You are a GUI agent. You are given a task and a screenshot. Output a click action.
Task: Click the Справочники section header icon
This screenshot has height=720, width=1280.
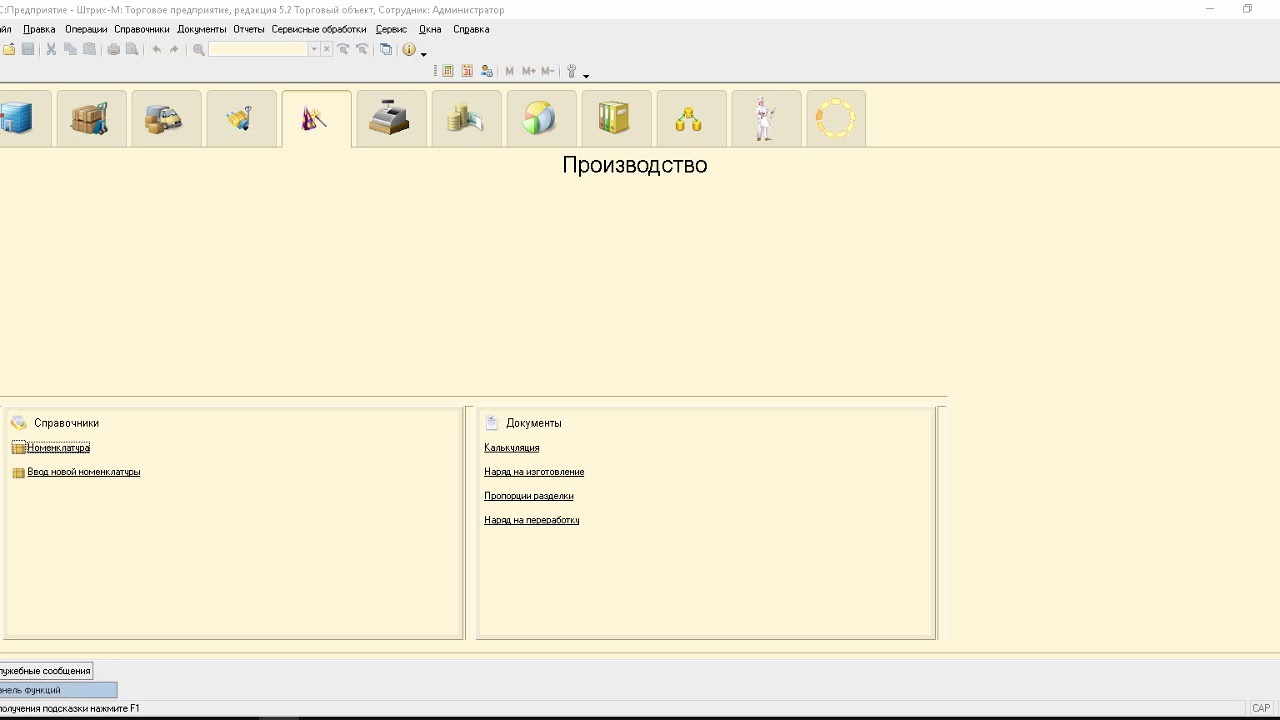point(19,423)
